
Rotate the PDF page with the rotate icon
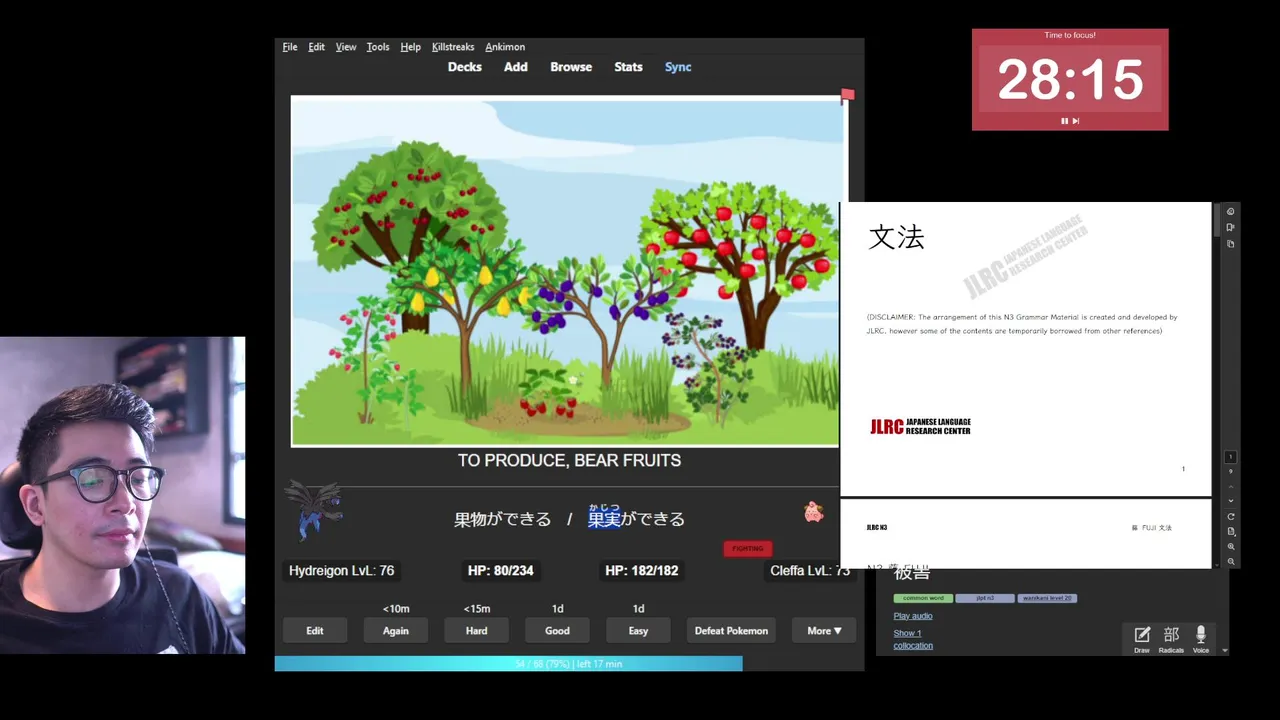tap(1231, 517)
